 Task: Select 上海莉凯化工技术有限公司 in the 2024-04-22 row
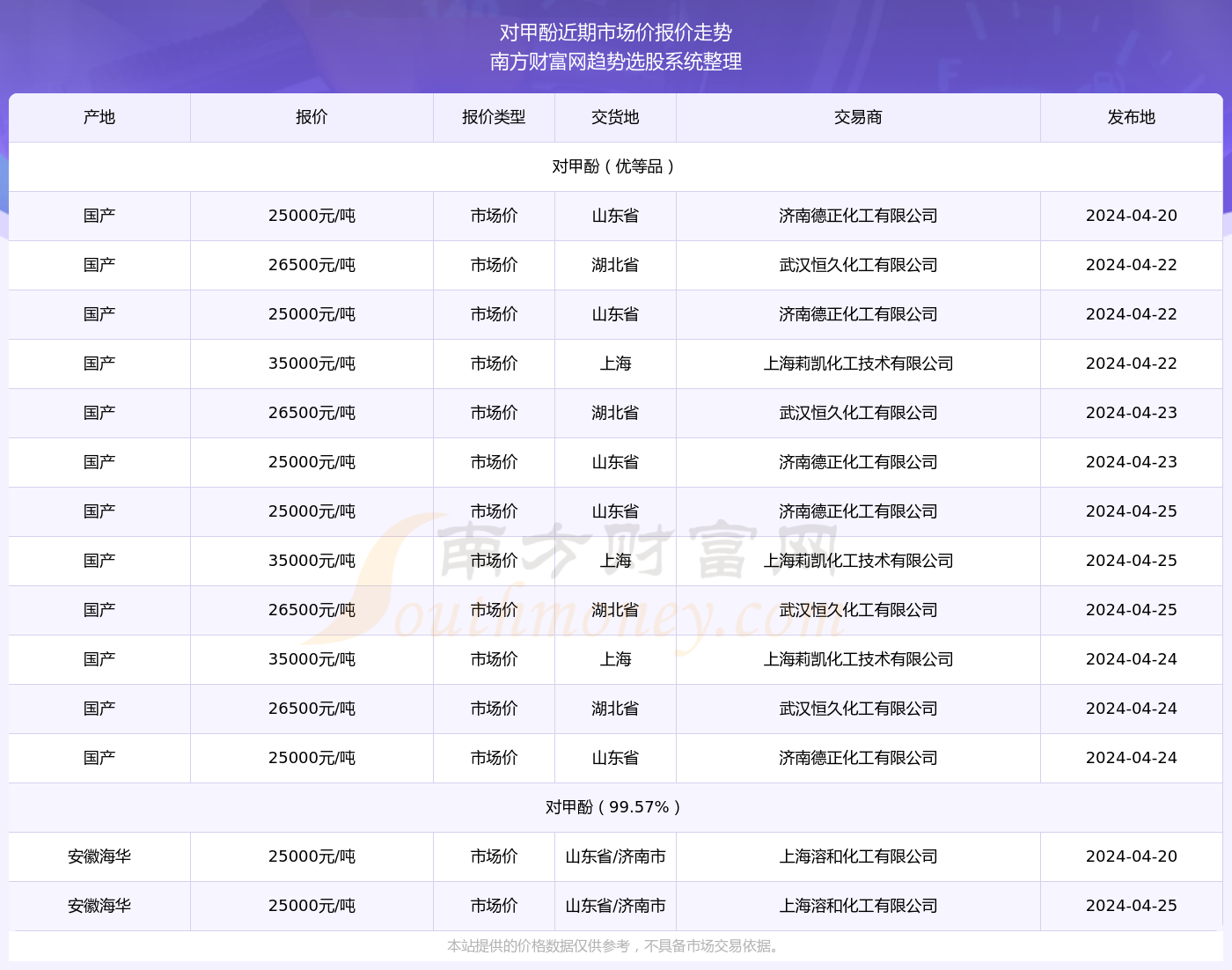pos(858,364)
